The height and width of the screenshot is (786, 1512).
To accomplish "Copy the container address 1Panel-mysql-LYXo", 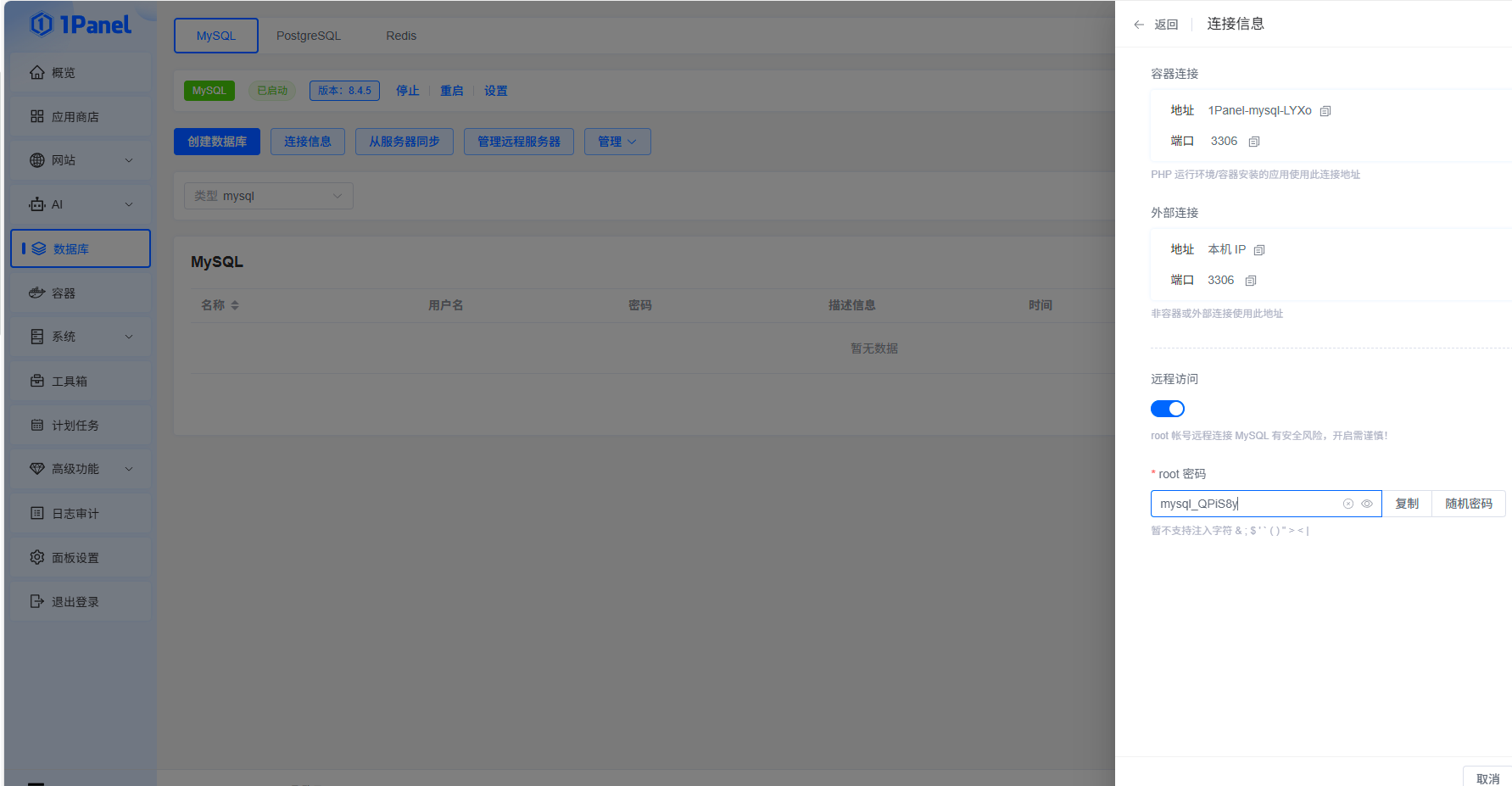I will point(1325,110).
